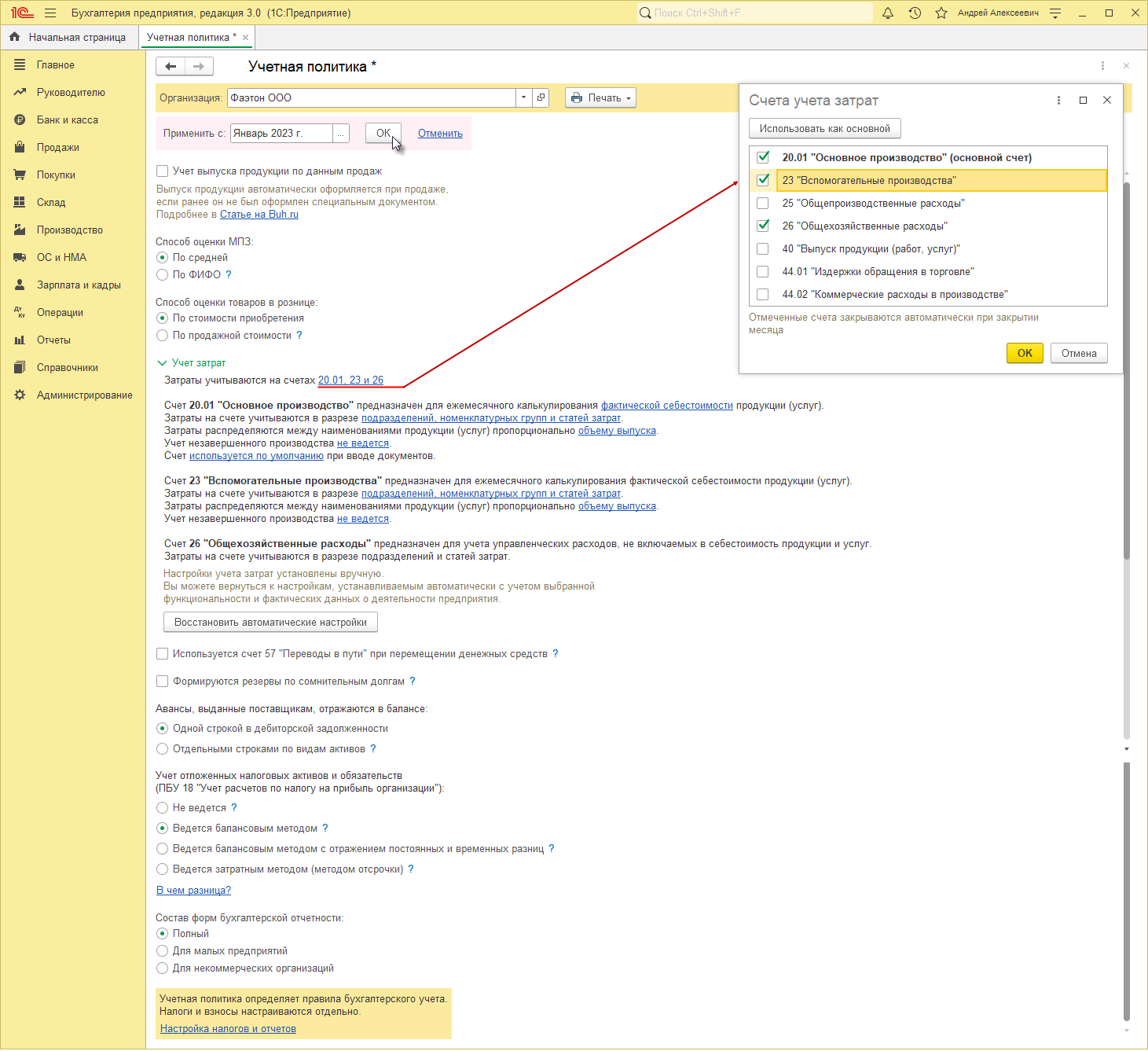
Task: Click Отмена in Счета учета затрат dialog
Action: pos(1079,353)
